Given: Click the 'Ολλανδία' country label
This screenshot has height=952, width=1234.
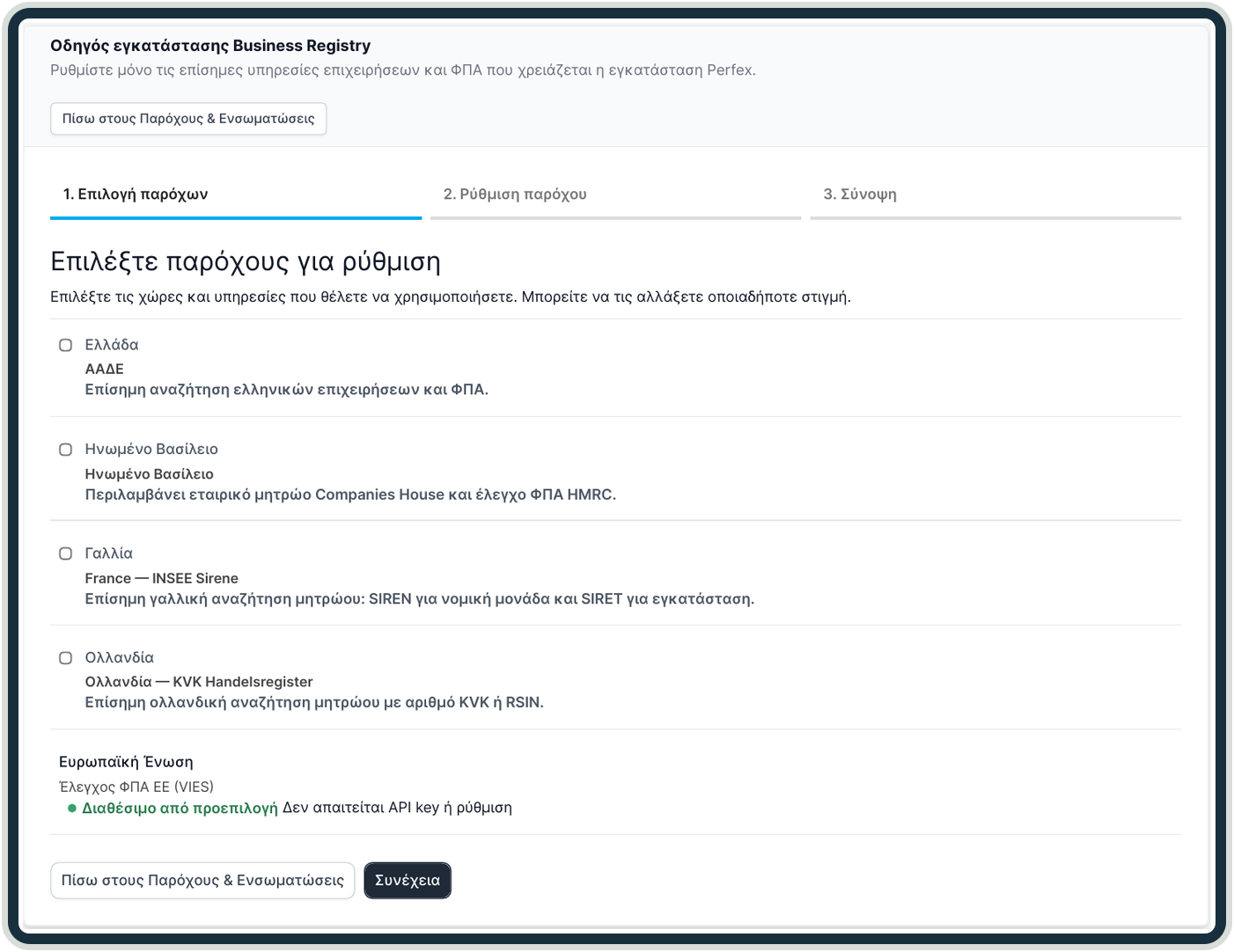Looking at the screenshot, I should click(x=119, y=658).
